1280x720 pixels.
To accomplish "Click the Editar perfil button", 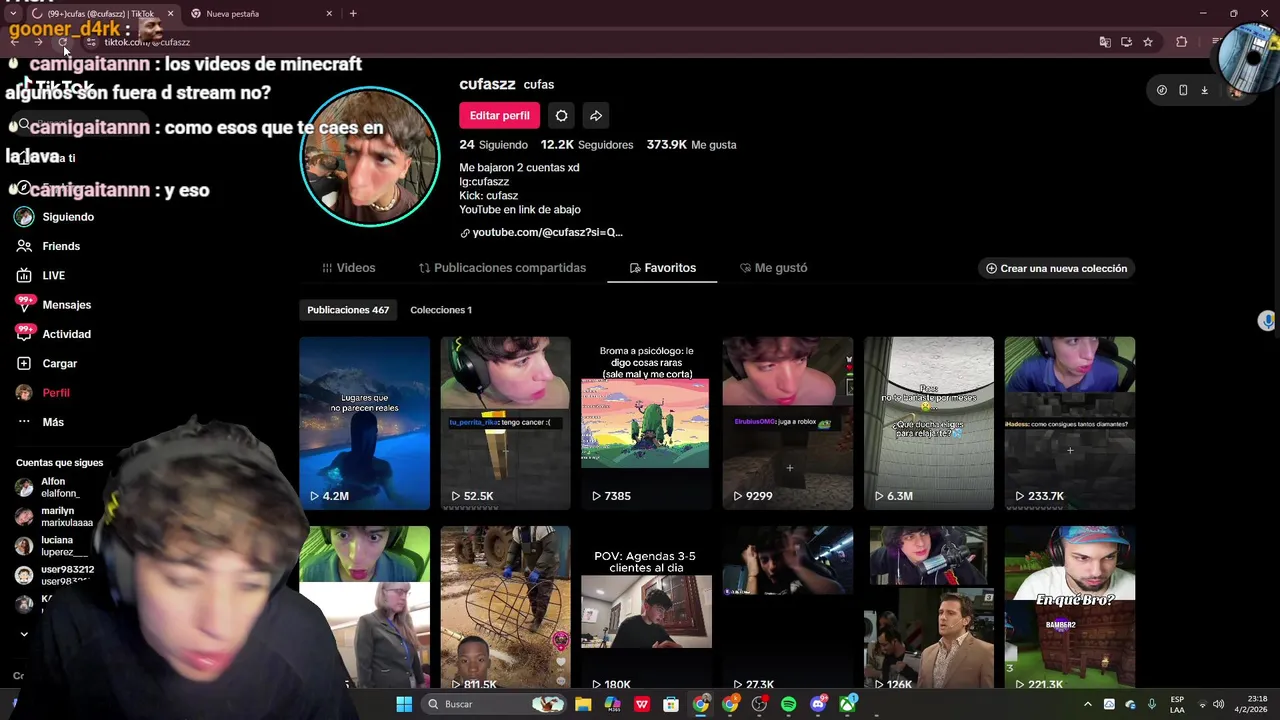I will (x=499, y=116).
